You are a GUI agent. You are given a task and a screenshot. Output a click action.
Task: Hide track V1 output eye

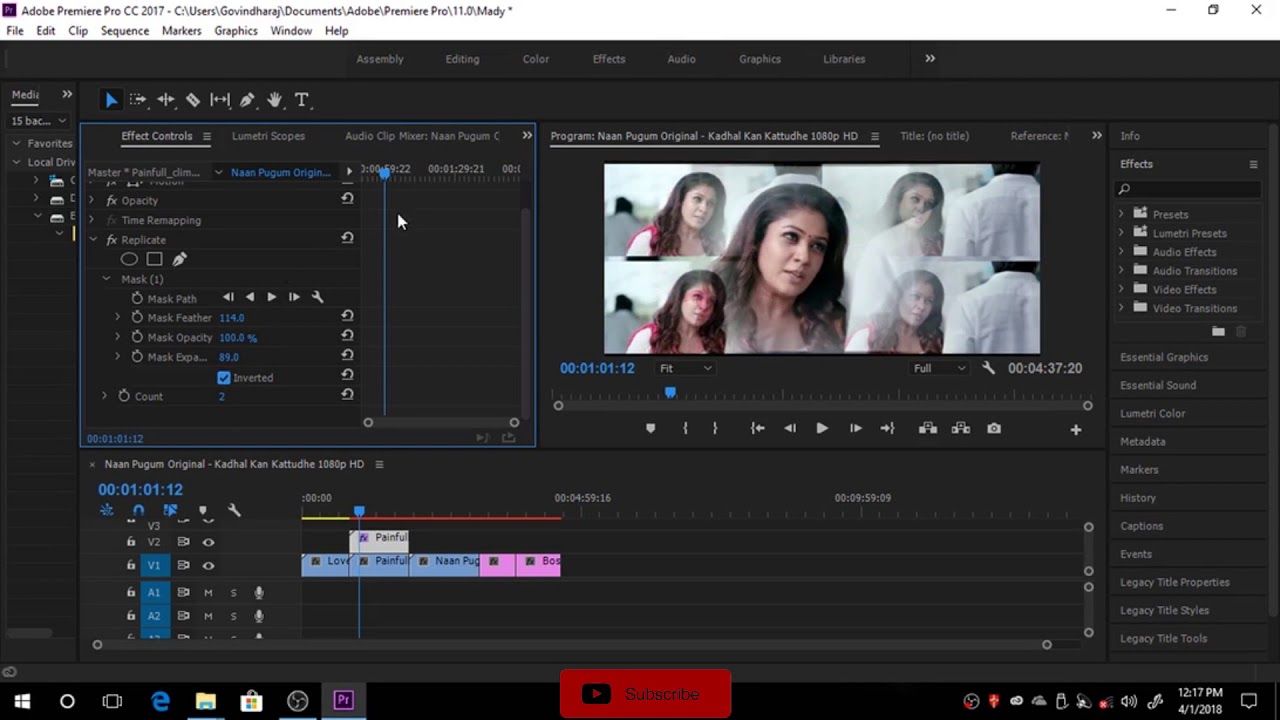pos(208,566)
